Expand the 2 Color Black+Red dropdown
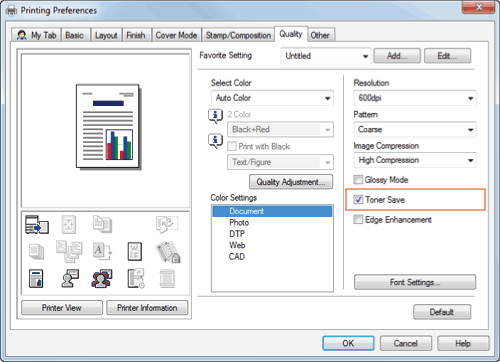The image size is (500, 362). pos(280,129)
